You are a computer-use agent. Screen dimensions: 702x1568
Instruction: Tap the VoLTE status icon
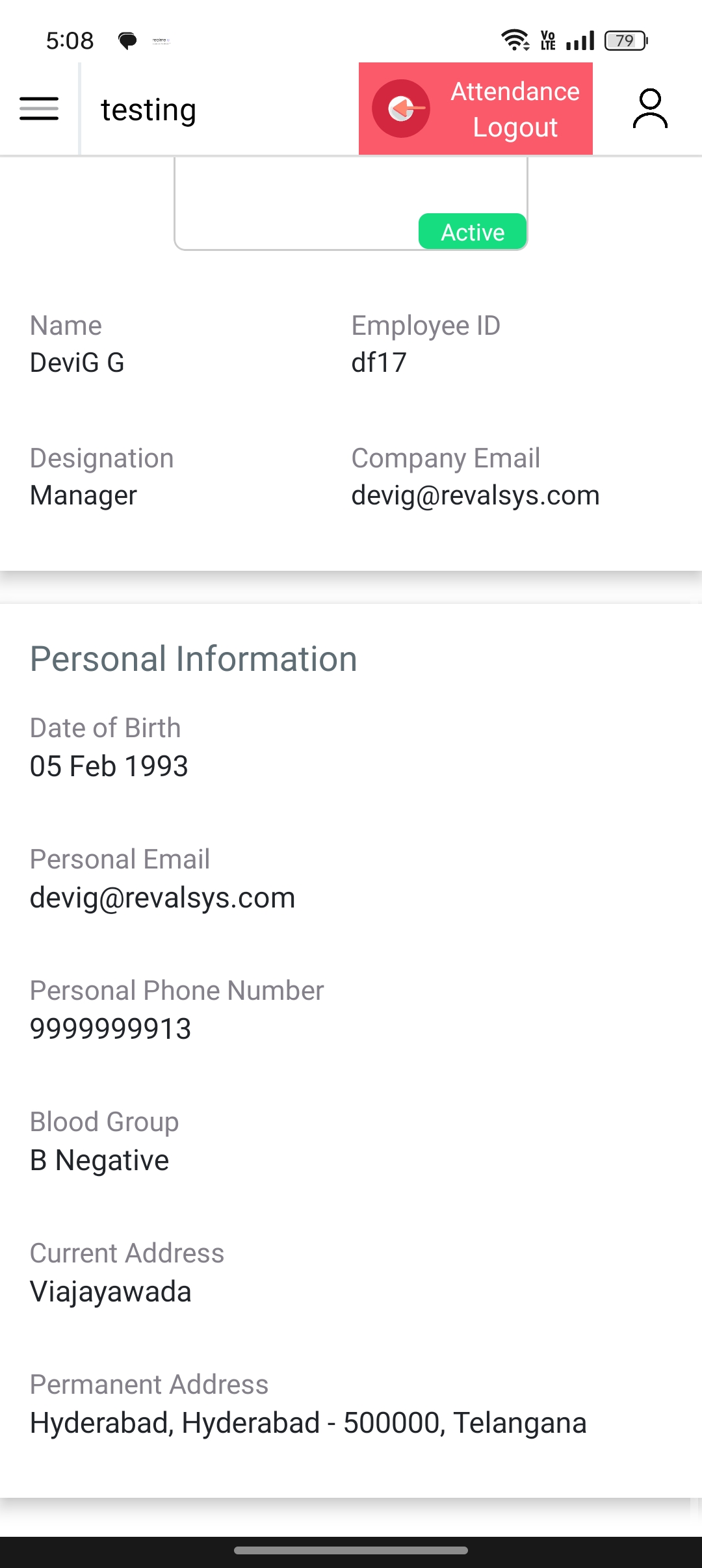[x=548, y=40]
